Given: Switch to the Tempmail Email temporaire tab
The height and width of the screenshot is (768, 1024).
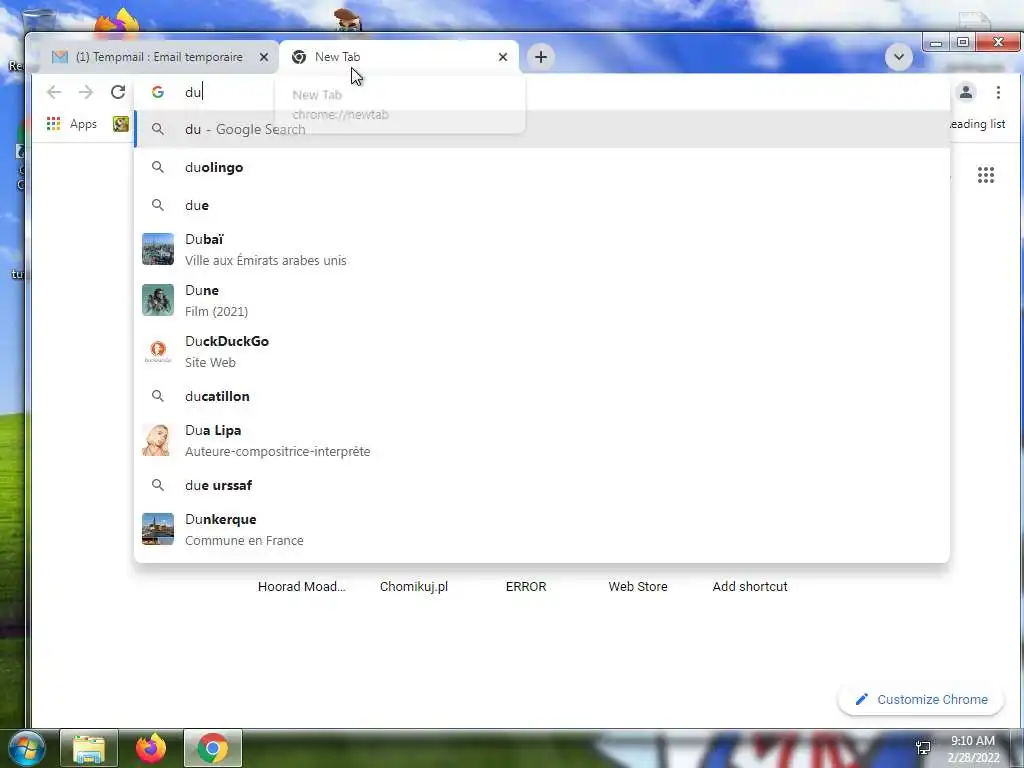Looking at the screenshot, I should (157, 57).
